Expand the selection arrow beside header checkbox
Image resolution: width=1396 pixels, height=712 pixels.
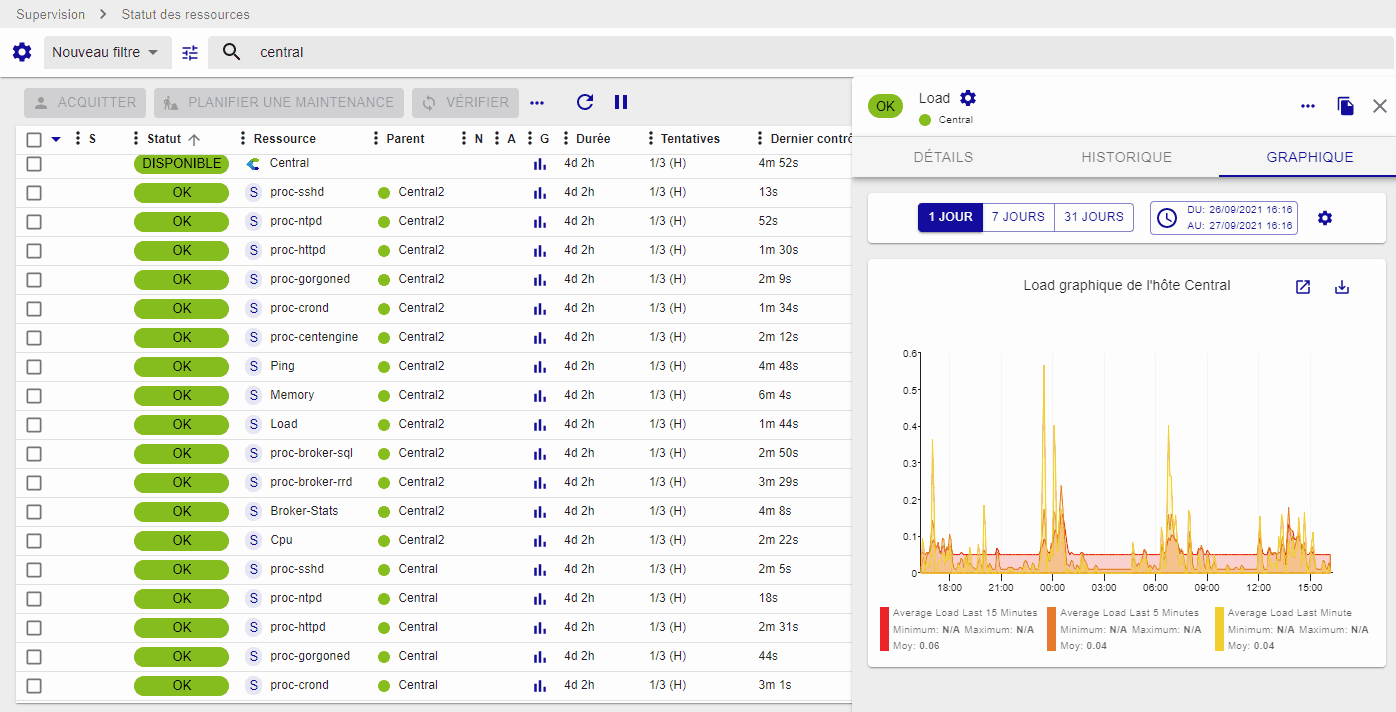pos(56,139)
